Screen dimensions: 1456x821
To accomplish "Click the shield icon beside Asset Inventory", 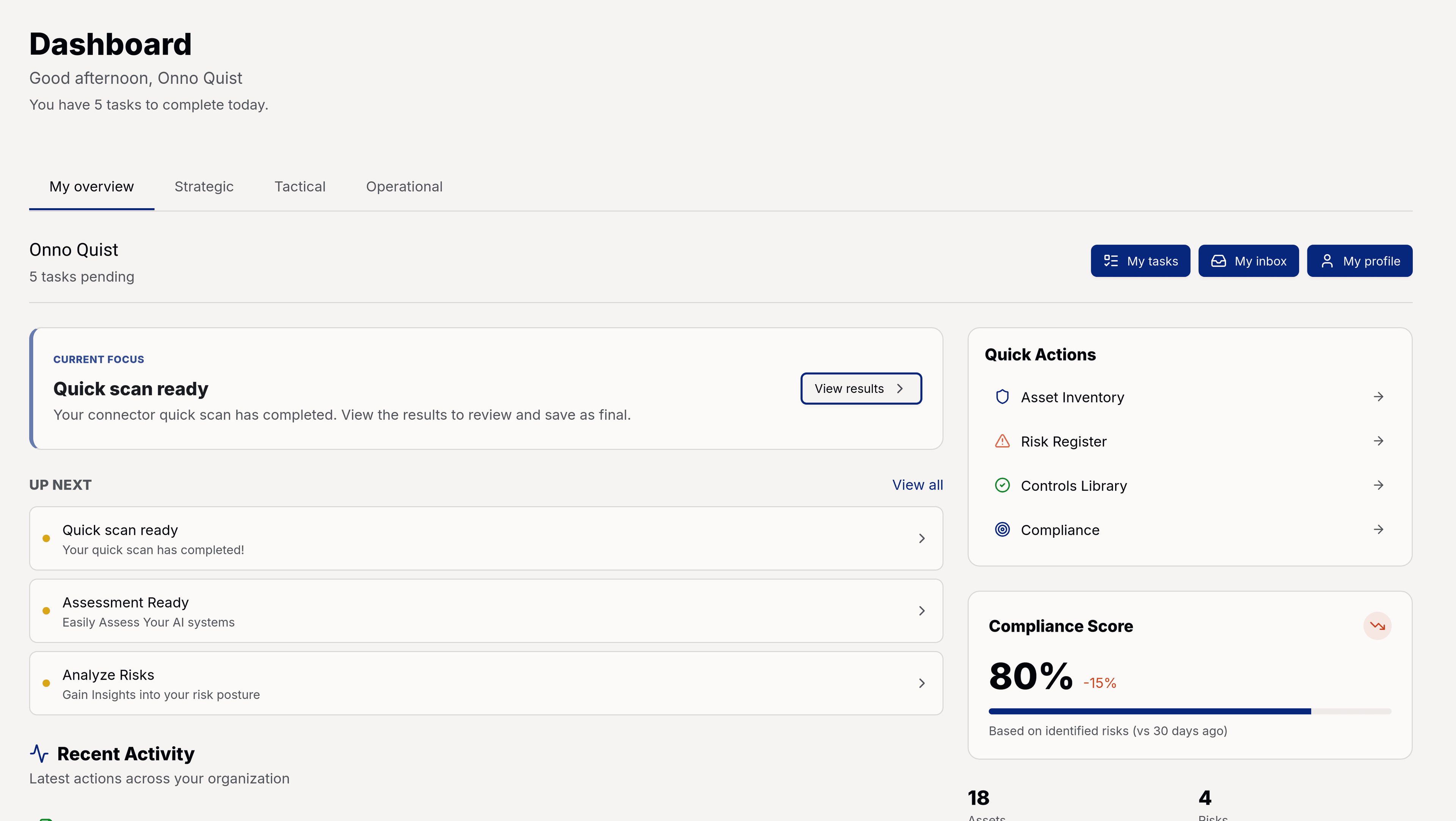I will [x=1001, y=397].
